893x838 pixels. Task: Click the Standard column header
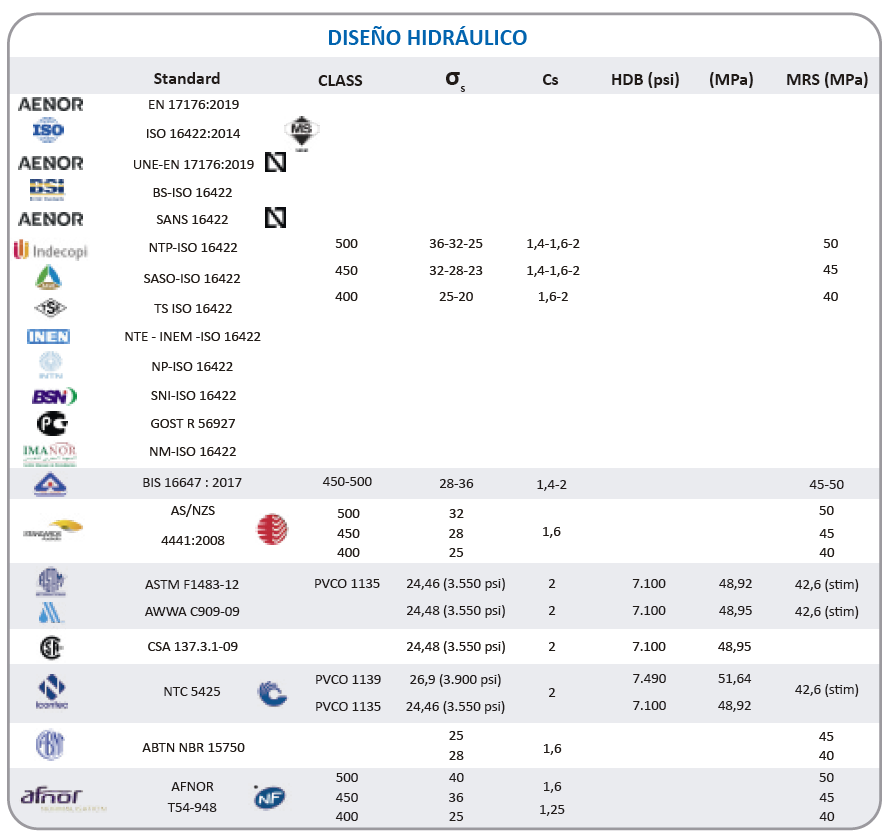[x=187, y=79]
